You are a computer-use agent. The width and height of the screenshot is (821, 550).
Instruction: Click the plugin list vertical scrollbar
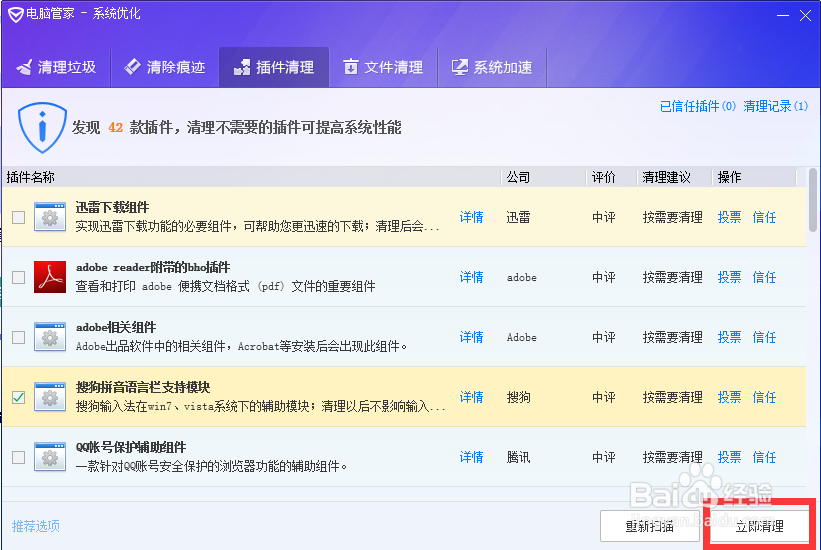coord(813,200)
